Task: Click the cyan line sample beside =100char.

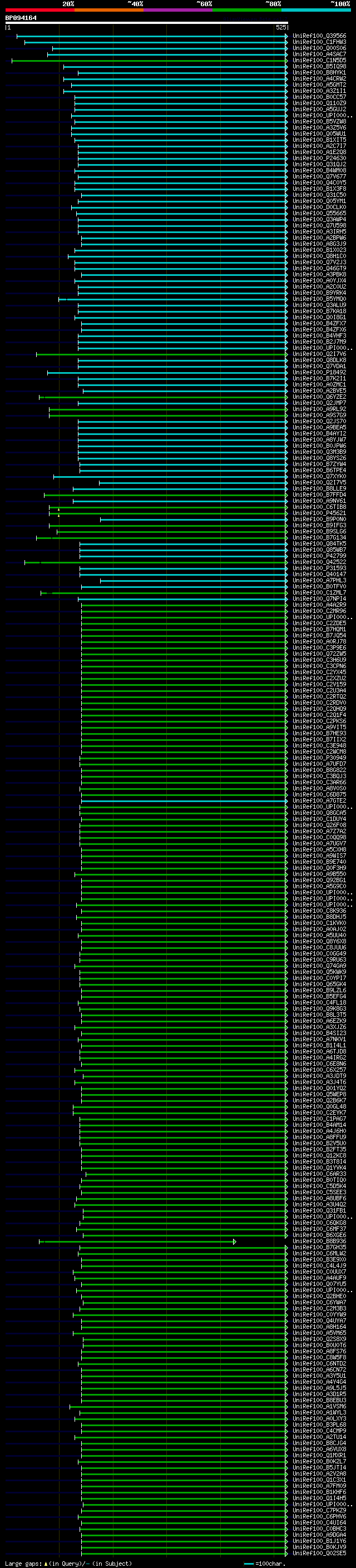Action: click(x=248, y=1564)
